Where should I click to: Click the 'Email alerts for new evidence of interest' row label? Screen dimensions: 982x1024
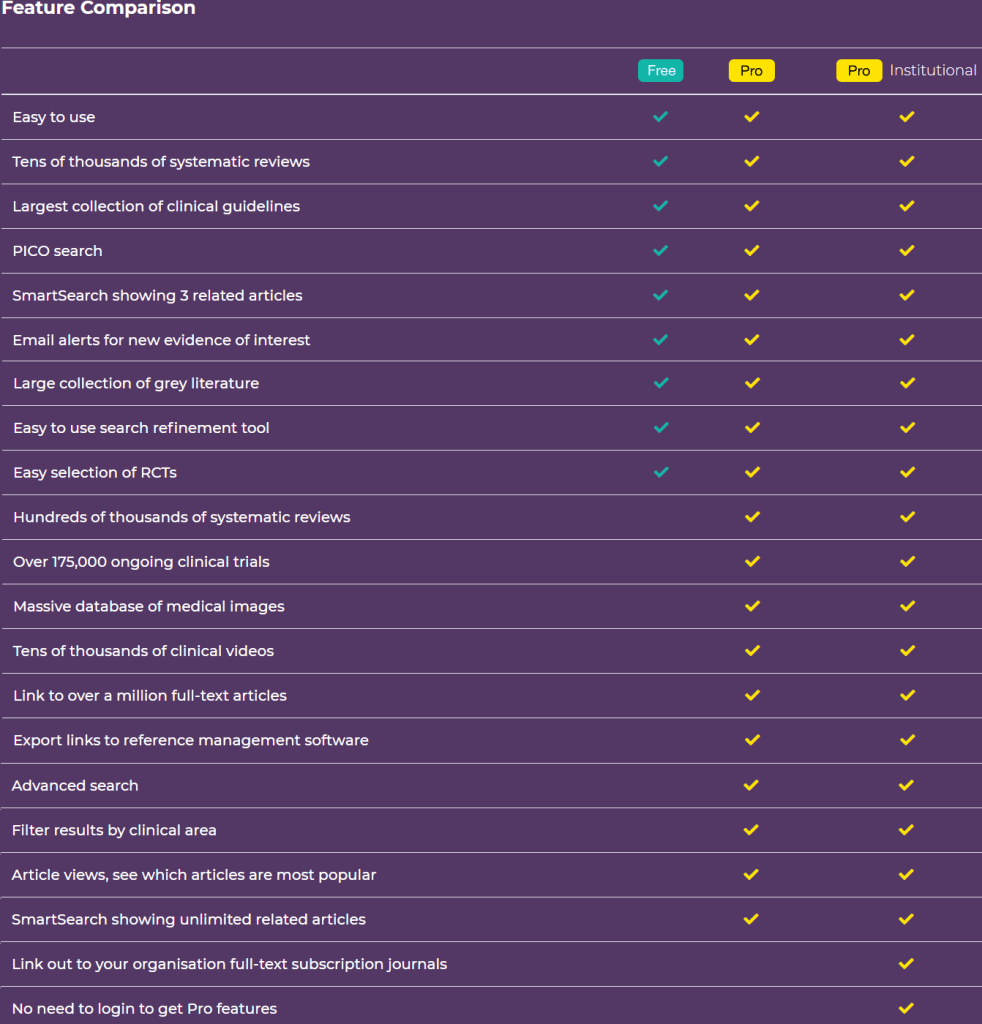[x=161, y=340]
